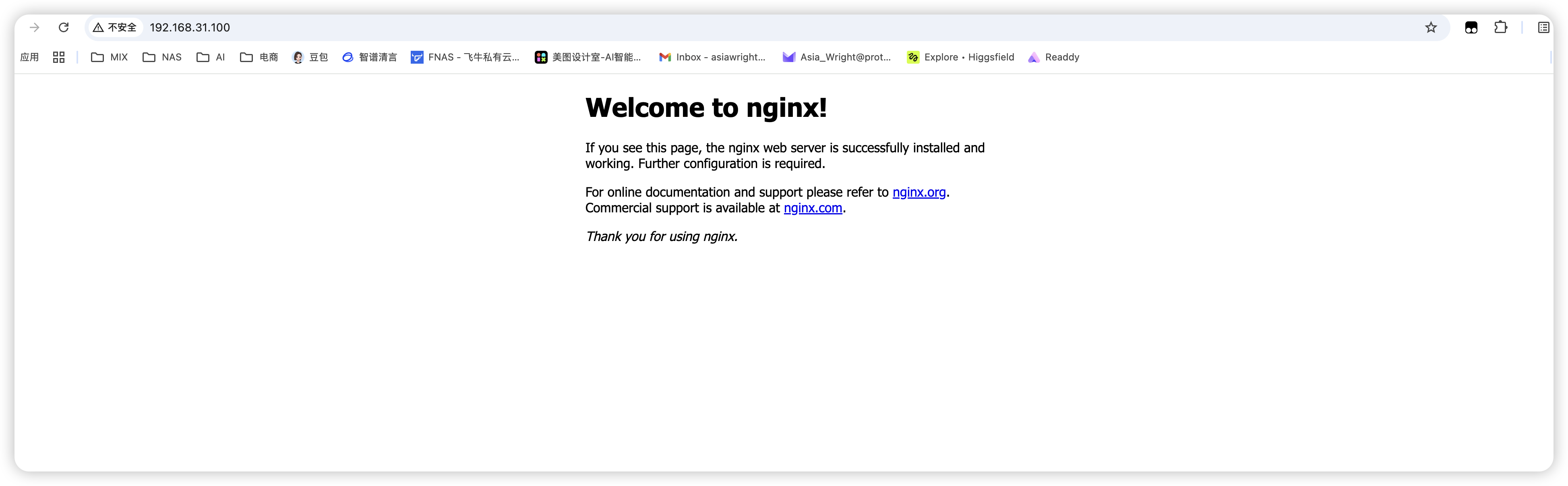Click the 'Thank you for using nginx.' text

point(662,237)
